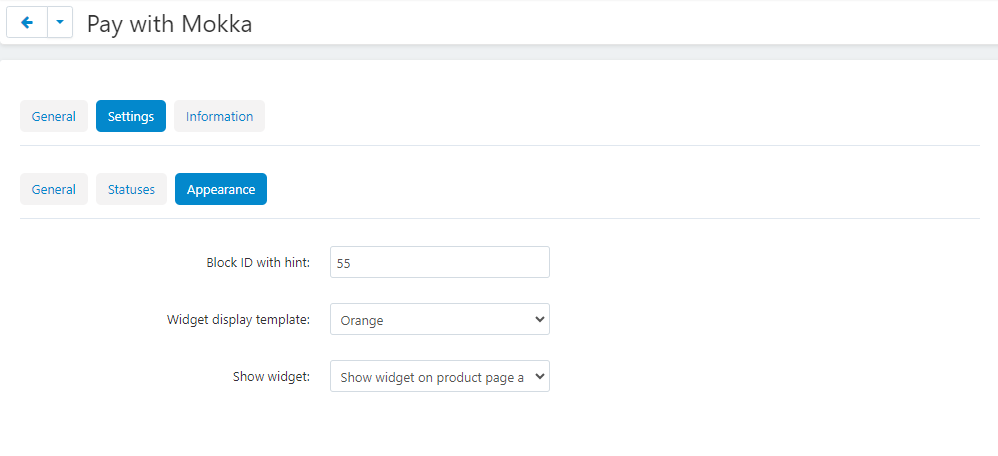Open the caret menu beside back arrow
Image resolution: width=998 pixels, height=456 pixels.
(x=60, y=23)
